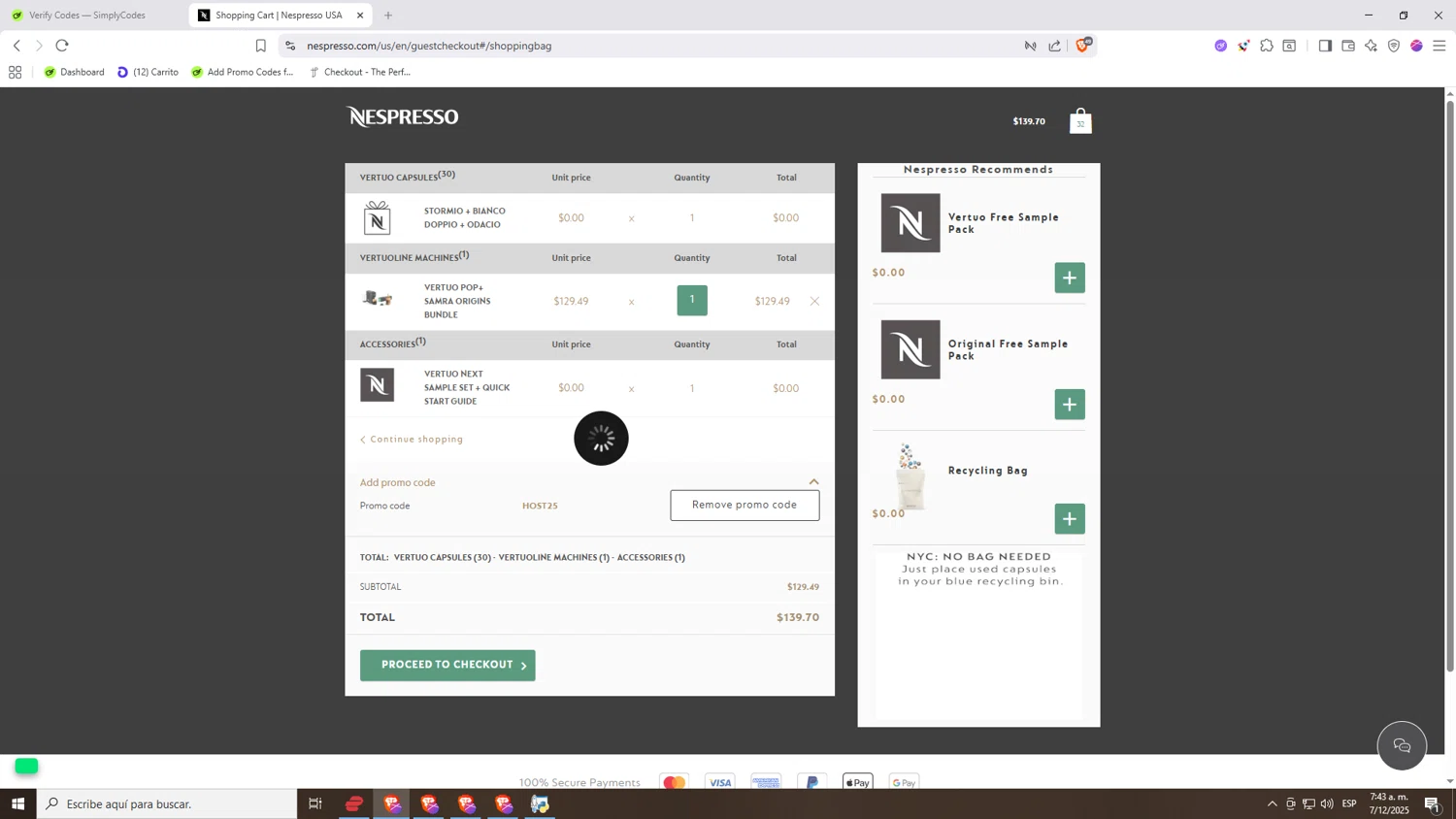Click the share page icon in address bar

point(1055,46)
